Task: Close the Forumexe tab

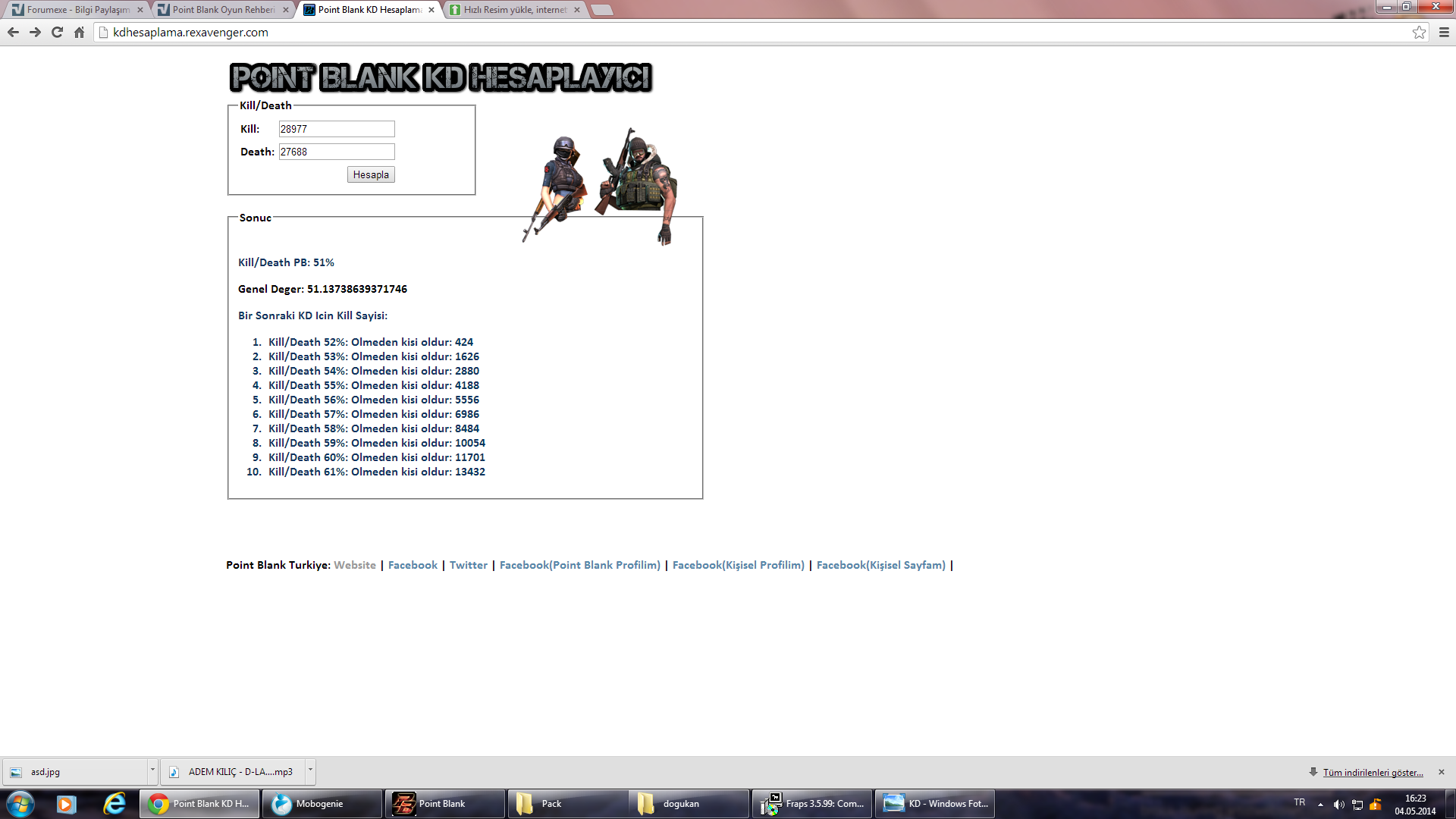Action: pyautogui.click(x=140, y=10)
